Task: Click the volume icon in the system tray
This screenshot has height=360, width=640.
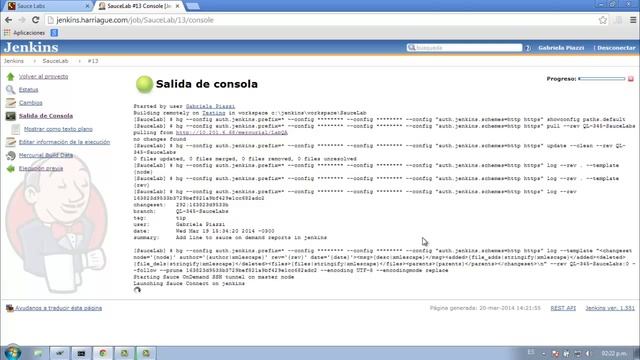Action: [588, 353]
